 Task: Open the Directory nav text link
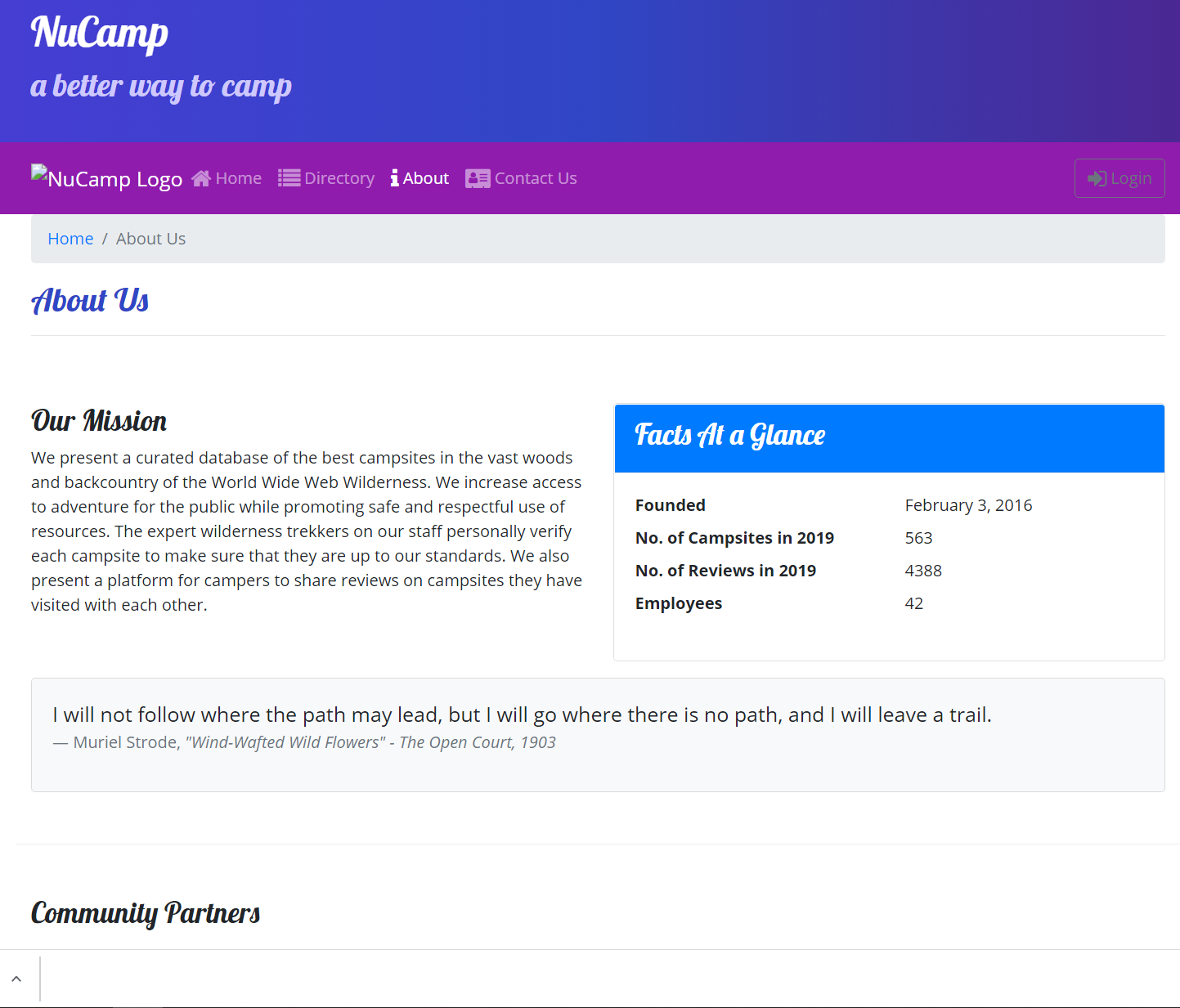pos(339,178)
